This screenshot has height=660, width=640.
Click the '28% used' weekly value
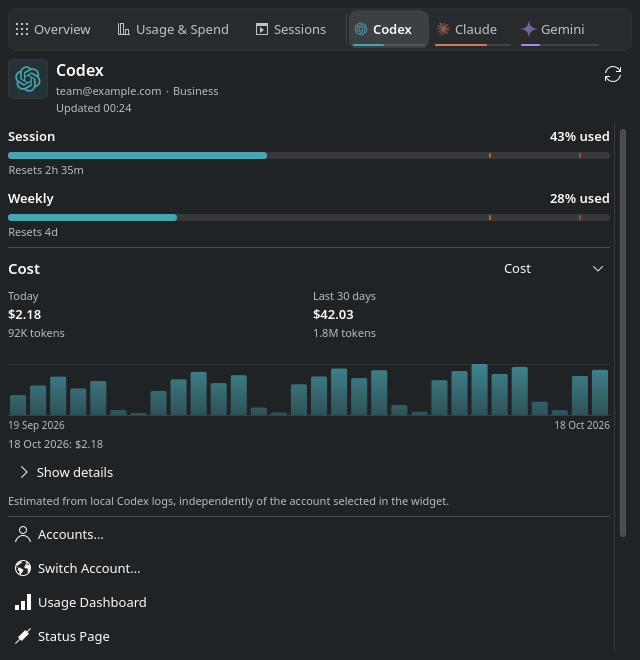(x=579, y=198)
